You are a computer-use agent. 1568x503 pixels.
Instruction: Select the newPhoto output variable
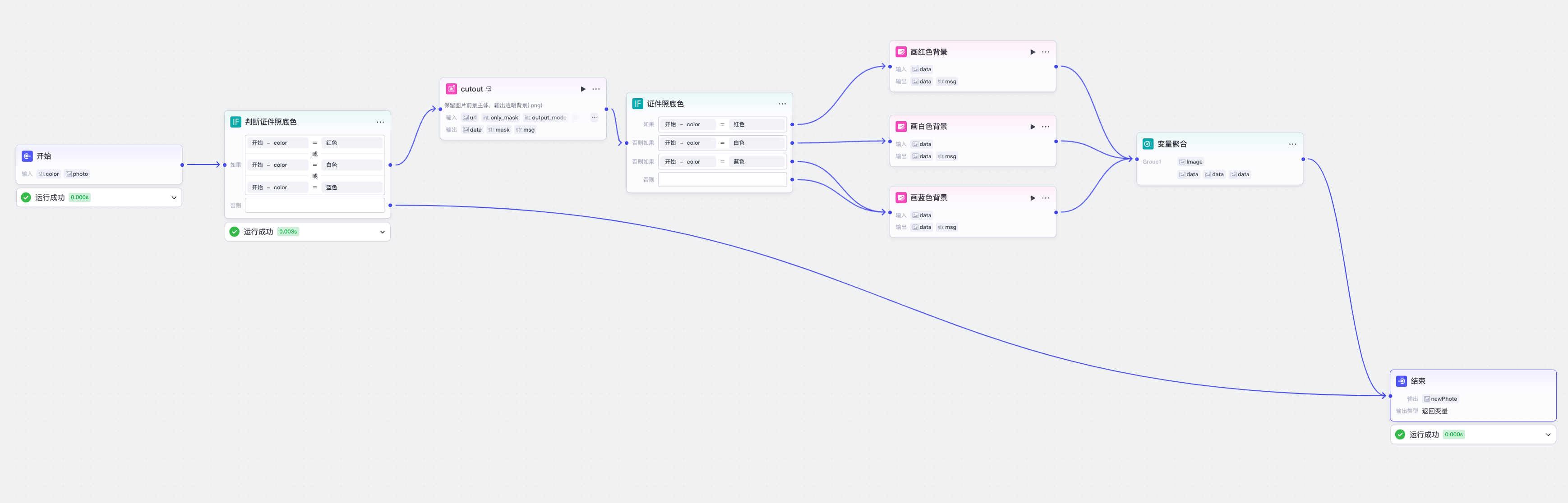[x=1440, y=399]
